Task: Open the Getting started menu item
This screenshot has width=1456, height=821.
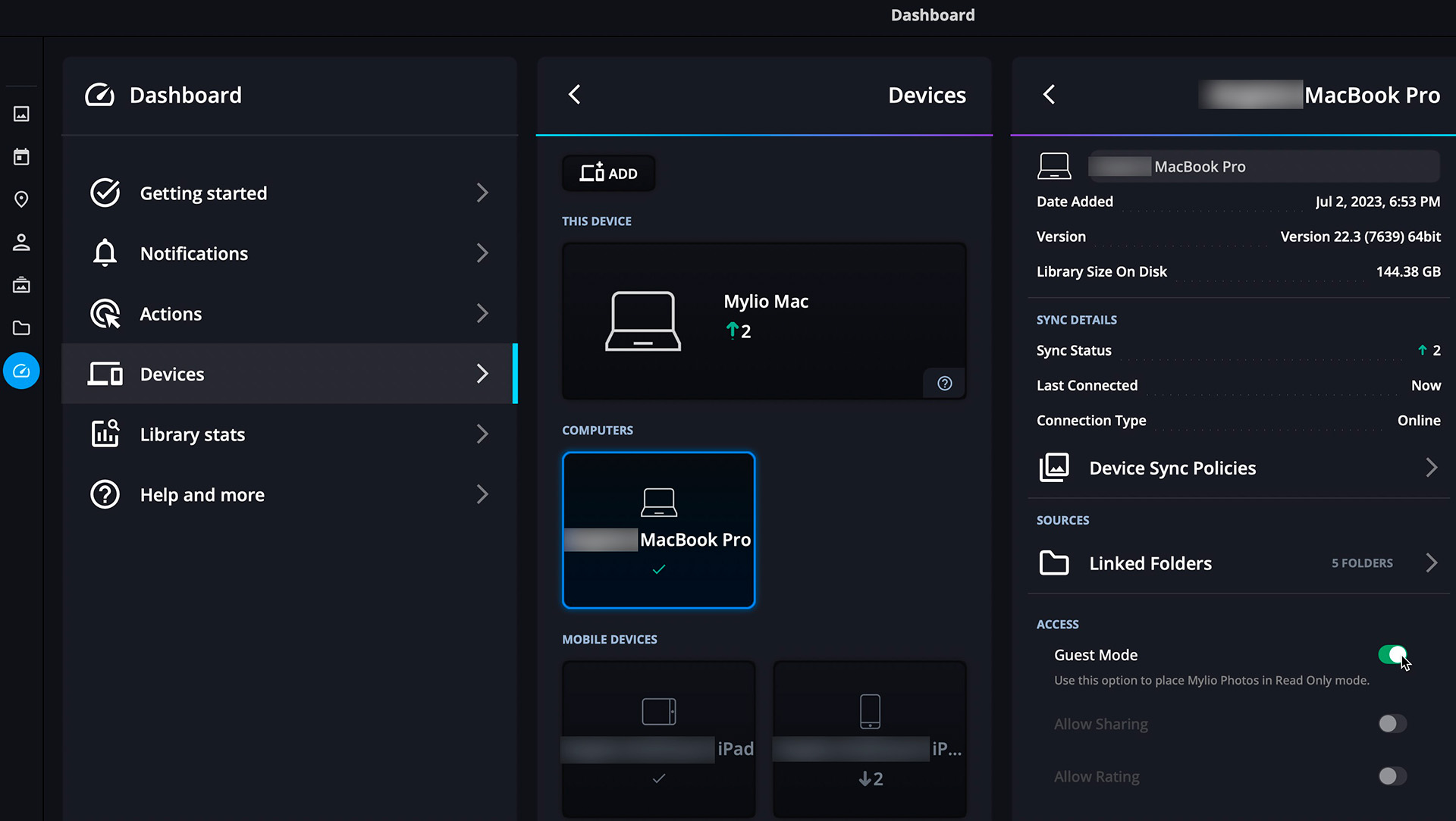Action: pos(290,193)
